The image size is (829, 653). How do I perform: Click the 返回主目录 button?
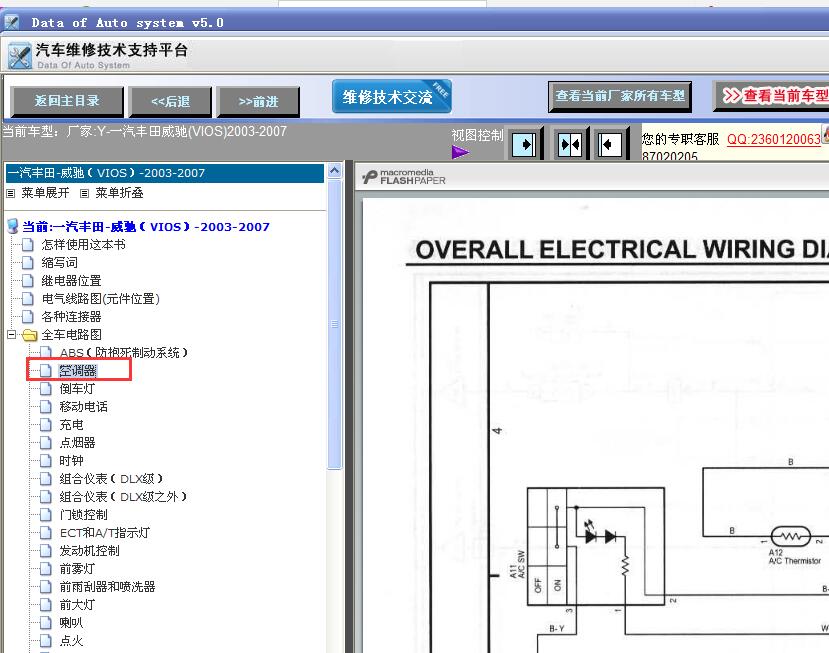click(67, 101)
